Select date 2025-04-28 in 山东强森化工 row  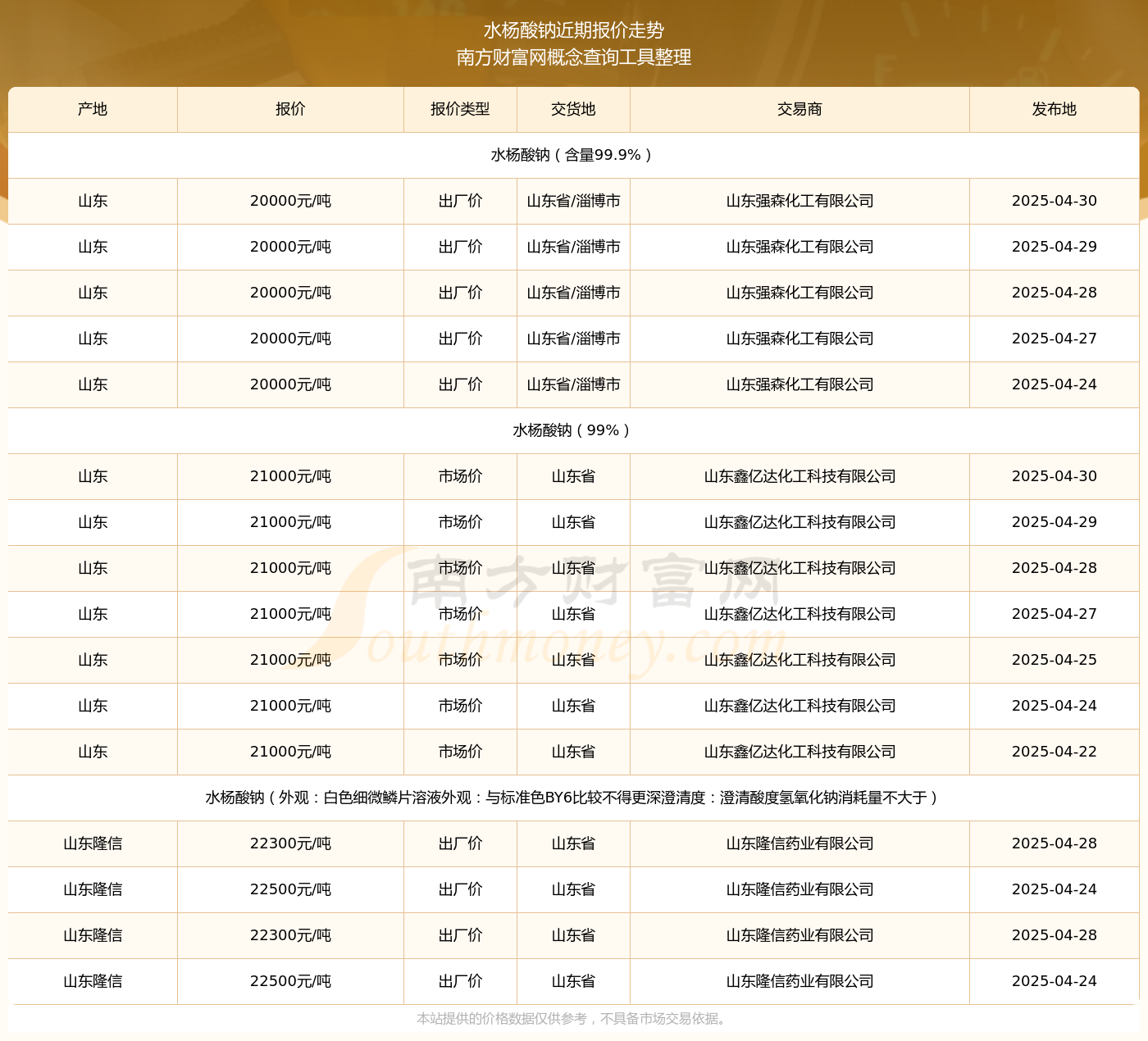click(1054, 293)
